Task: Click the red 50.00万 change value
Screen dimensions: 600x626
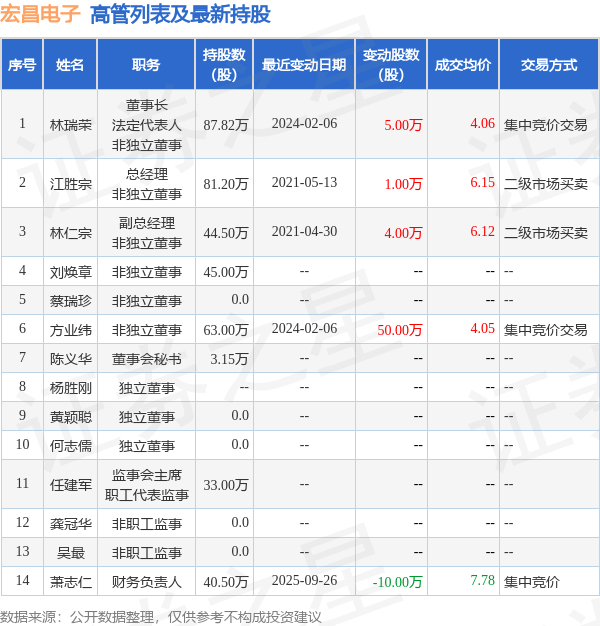Action: point(399,330)
